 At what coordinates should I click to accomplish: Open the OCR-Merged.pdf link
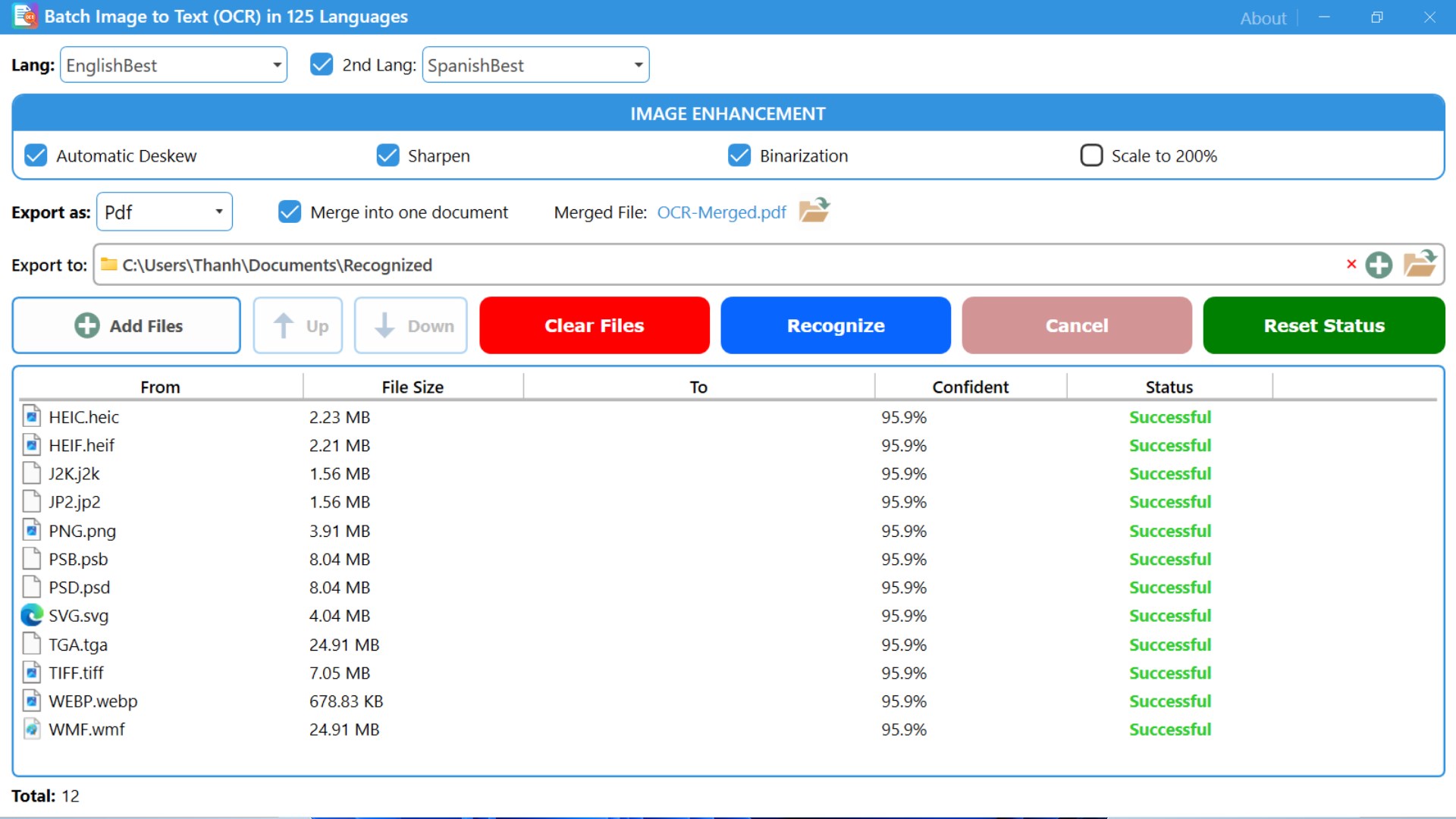point(721,212)
